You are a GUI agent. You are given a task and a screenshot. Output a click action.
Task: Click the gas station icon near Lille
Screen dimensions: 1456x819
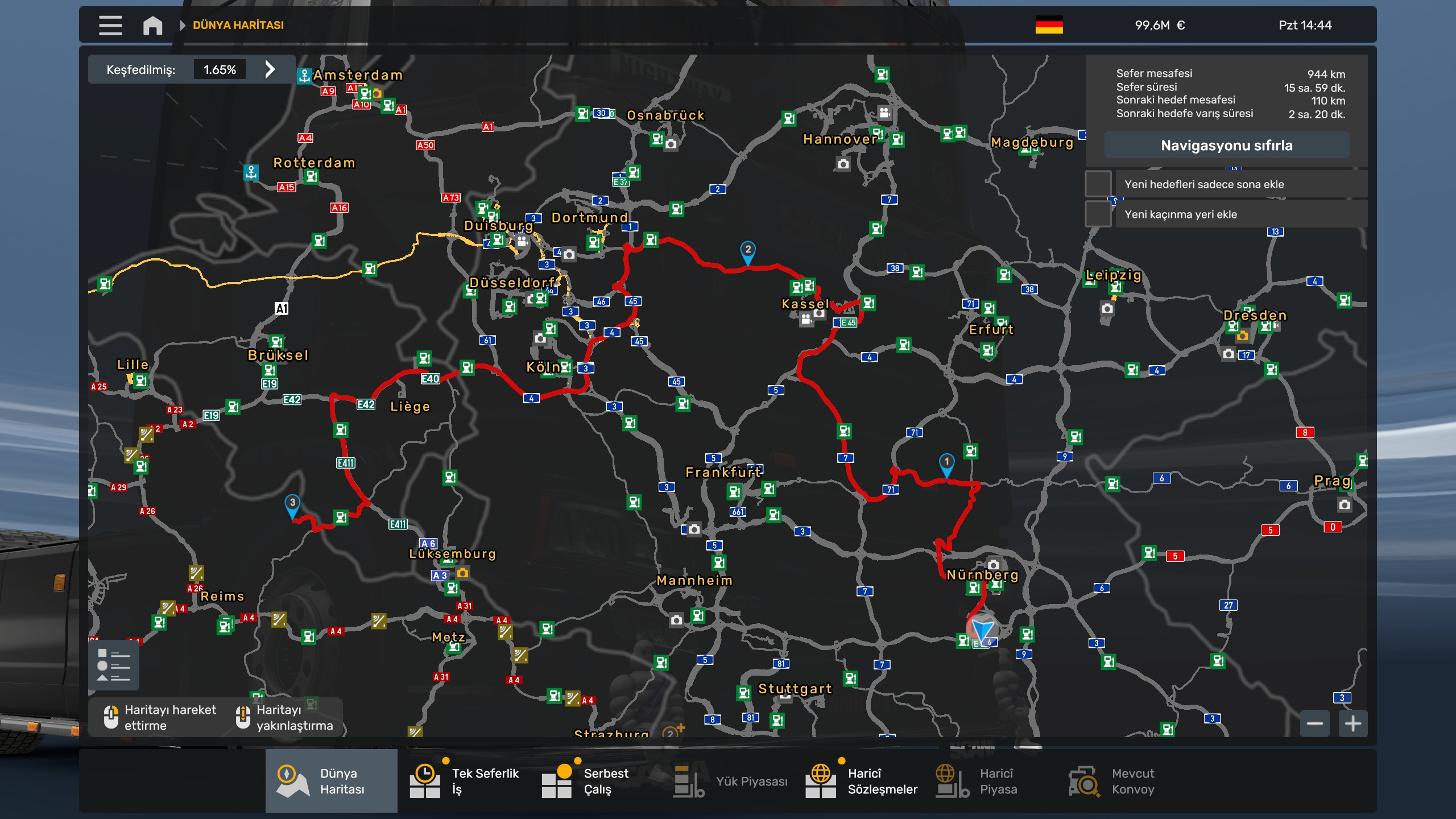click(x=140, y=381)
